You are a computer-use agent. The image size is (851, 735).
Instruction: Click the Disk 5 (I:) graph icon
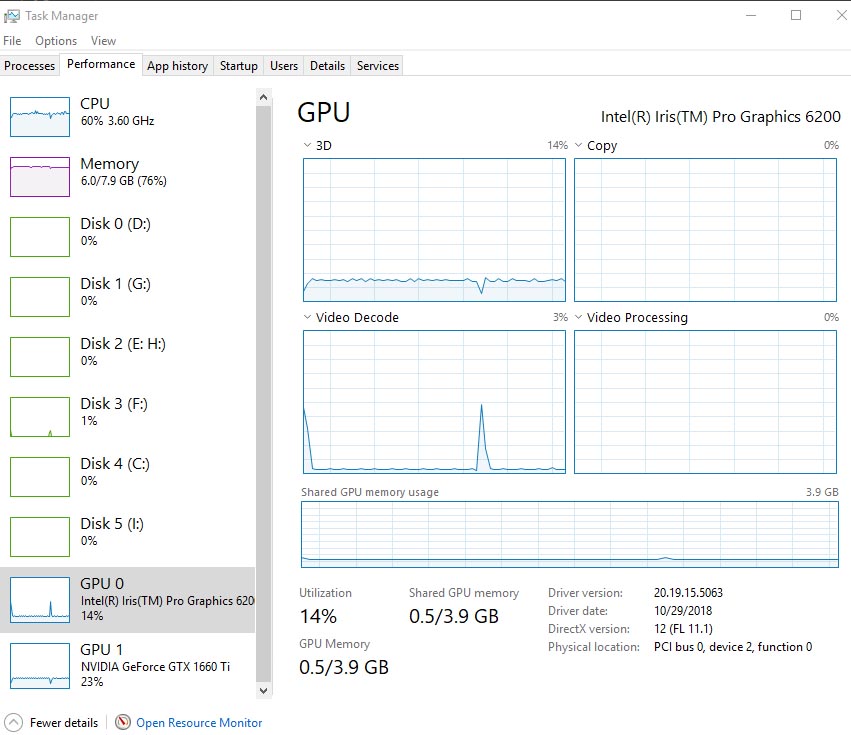[x=40, y=537]
